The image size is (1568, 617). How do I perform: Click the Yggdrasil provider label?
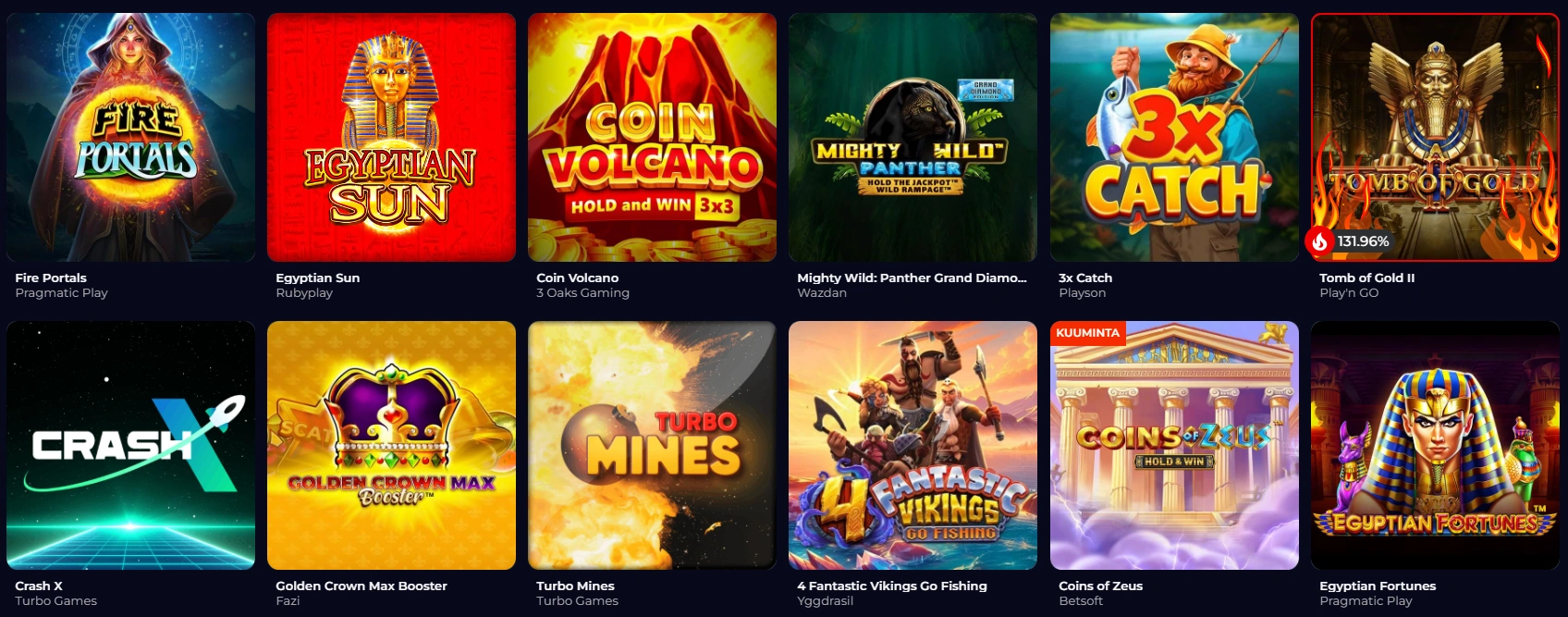coord(825,601)
